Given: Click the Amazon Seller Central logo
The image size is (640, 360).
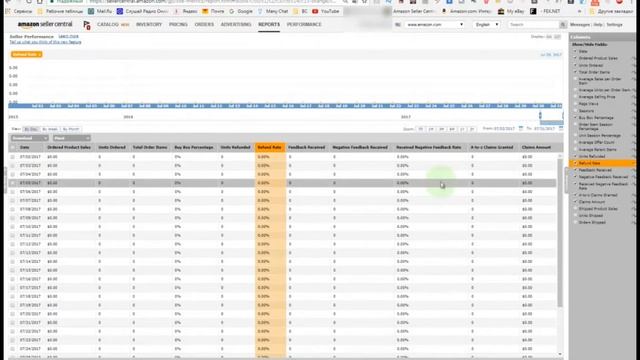Looking at the screenshot, I should [45, 24].
